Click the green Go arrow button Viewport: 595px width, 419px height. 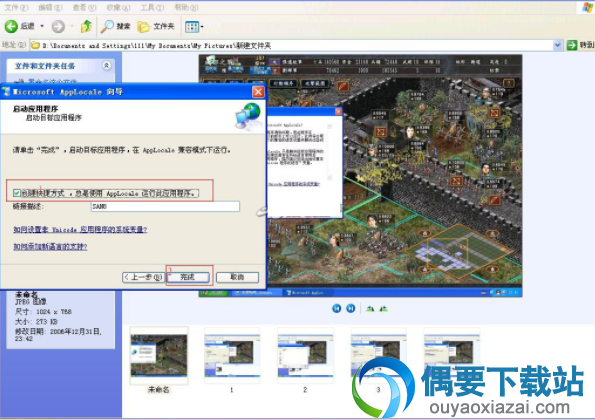[x=571, y=45]
